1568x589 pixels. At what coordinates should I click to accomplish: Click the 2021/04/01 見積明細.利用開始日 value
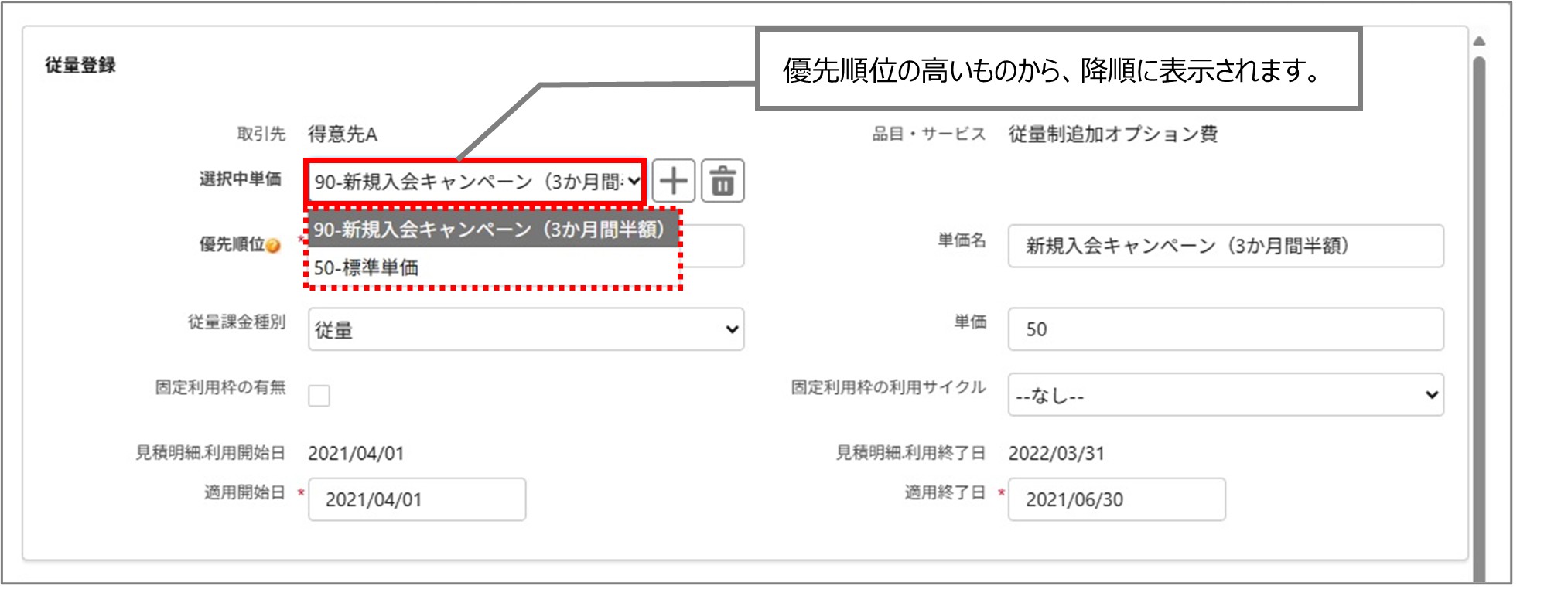coord(356,454)
